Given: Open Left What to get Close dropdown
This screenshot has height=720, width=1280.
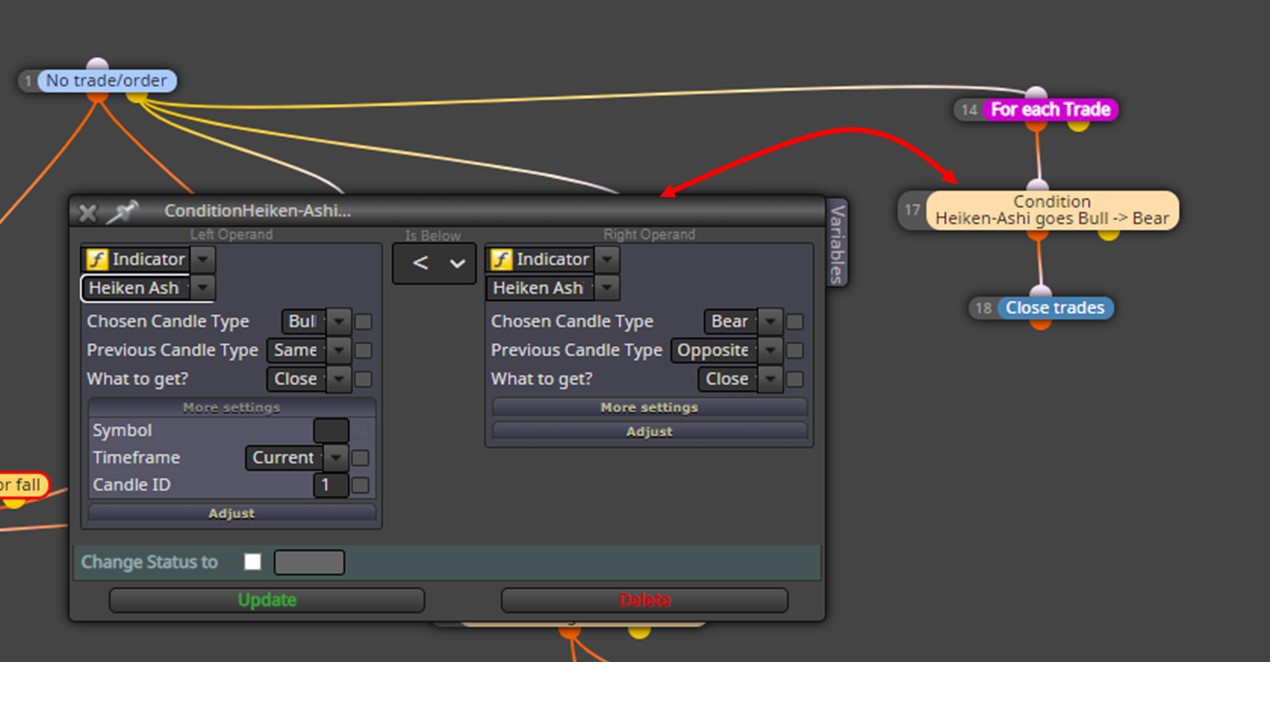Looking at the screenshot, I should (339, 379).
